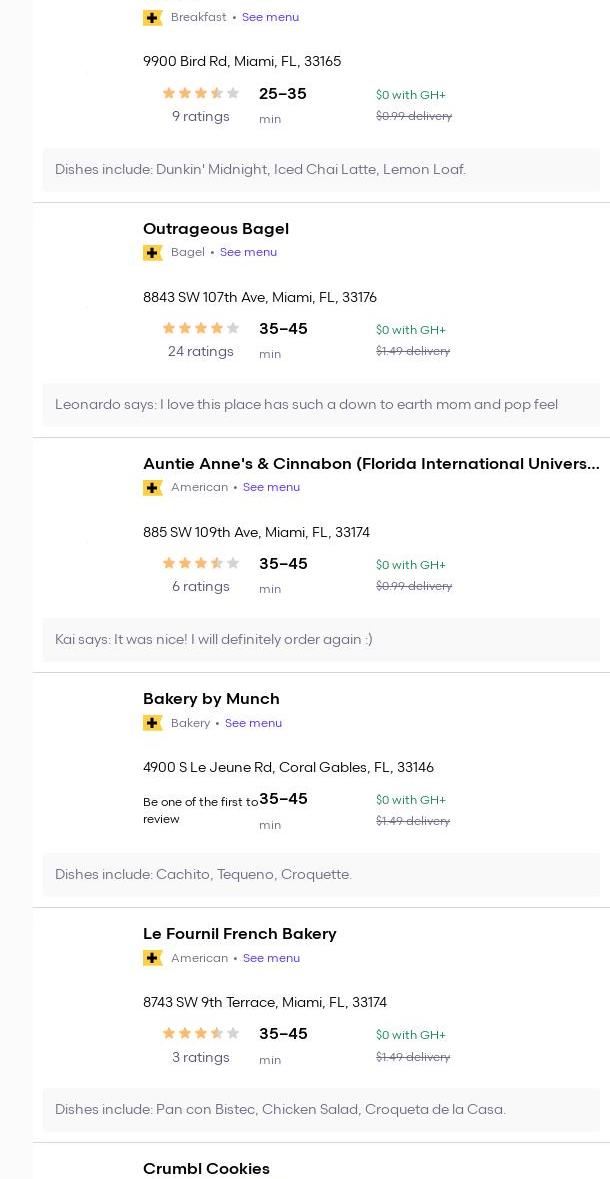Open See menu link next to Breakfast

click(x=270, y=17)
